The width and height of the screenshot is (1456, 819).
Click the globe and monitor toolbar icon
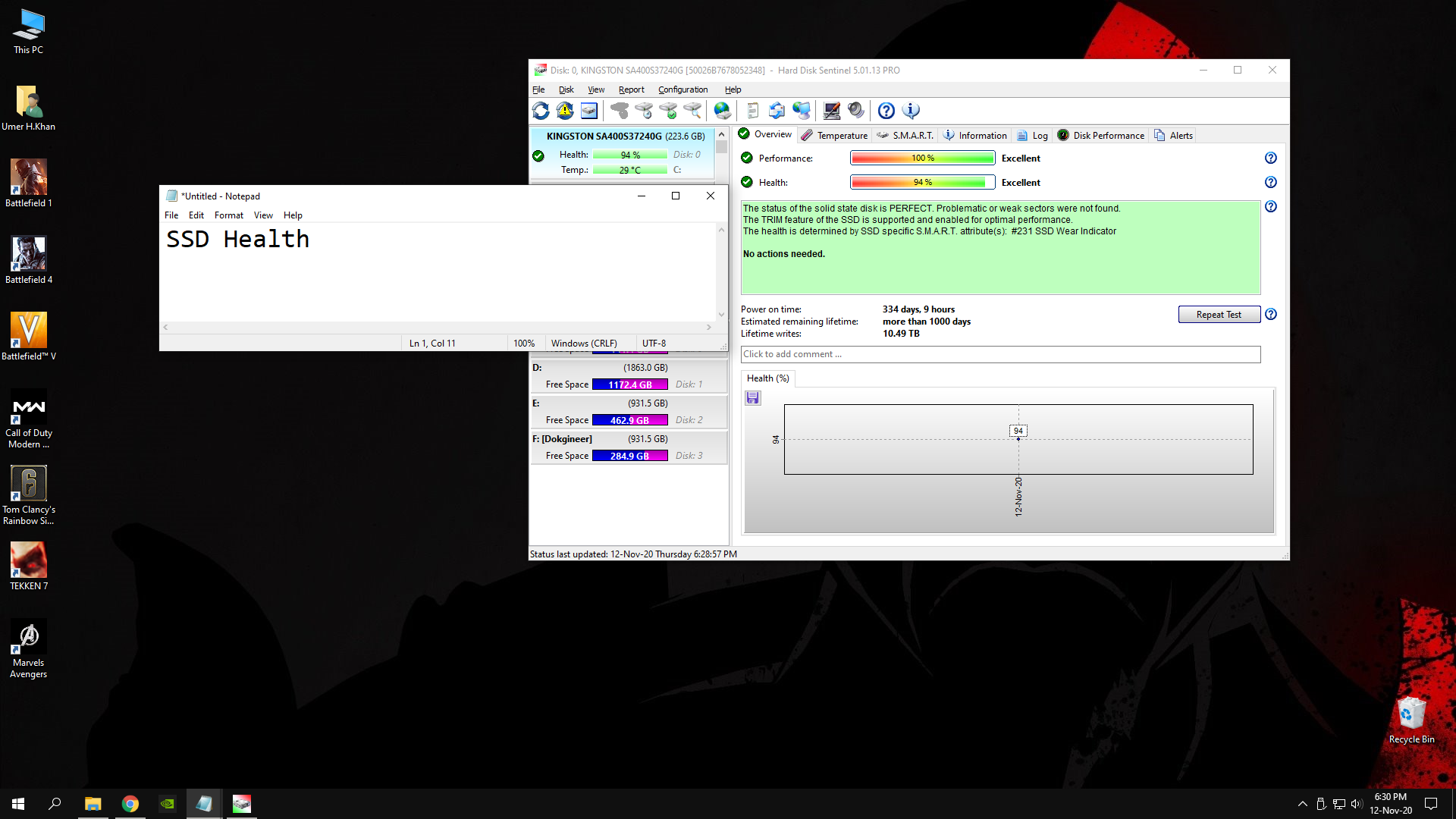click(802, 111)
